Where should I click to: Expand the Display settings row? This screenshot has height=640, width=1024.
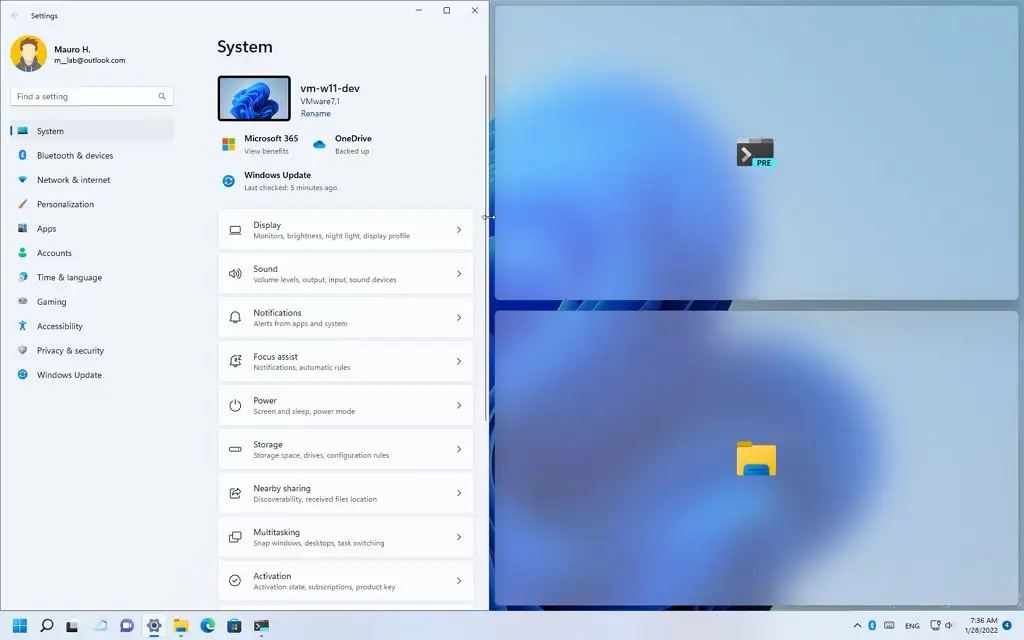(x=345, y=230)
